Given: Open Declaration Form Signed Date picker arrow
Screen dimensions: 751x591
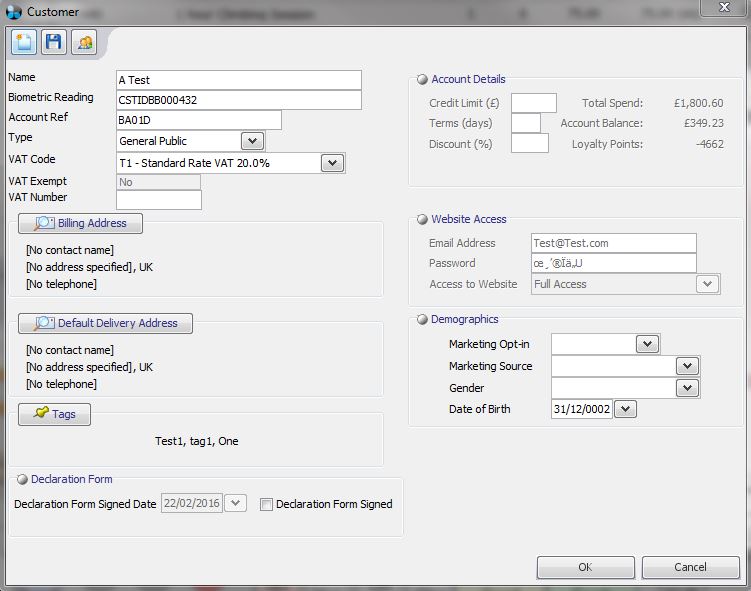Looking at the screenshot, I should [235, 503].
